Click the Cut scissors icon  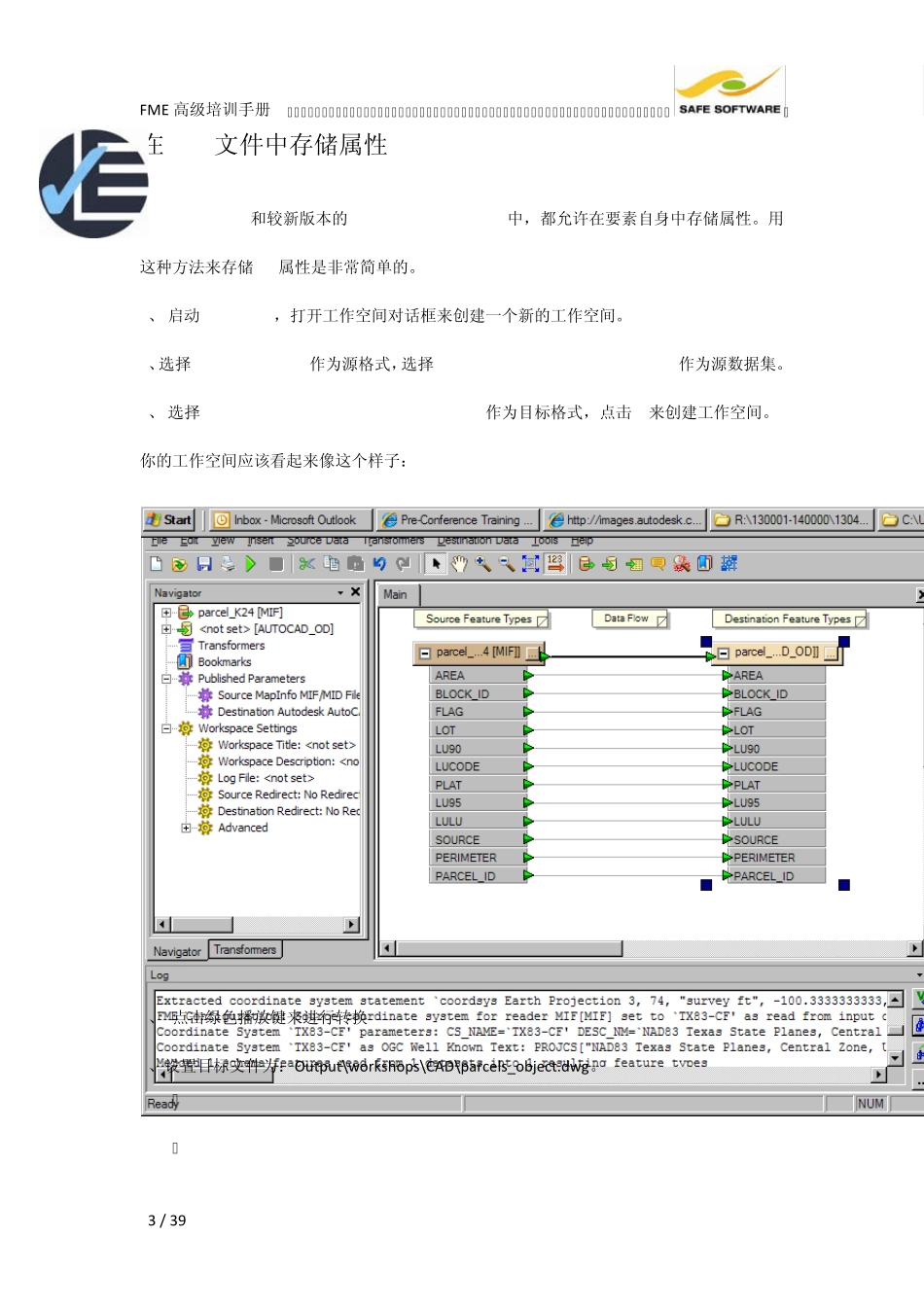tap(307, 564)
